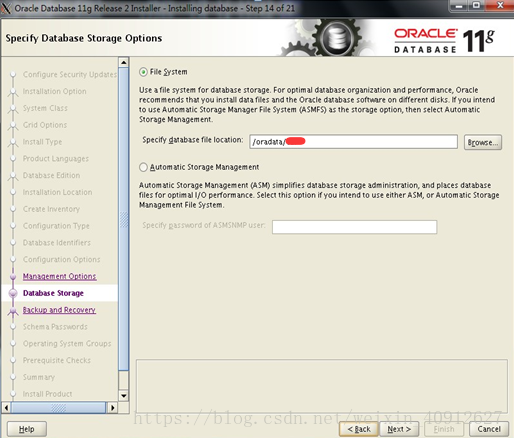The width and height of the screenshot is (514, 438).
Task: Click sidebar scroll up arrow
Action: click(124, 62)
